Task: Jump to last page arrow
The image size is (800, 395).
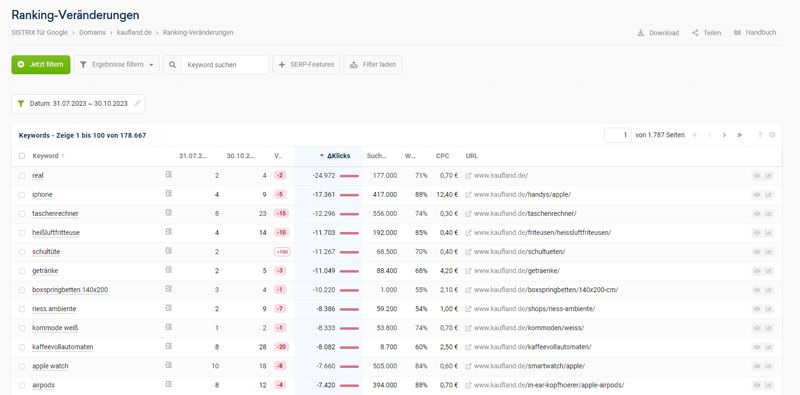Action: click(x=740, y=135)
